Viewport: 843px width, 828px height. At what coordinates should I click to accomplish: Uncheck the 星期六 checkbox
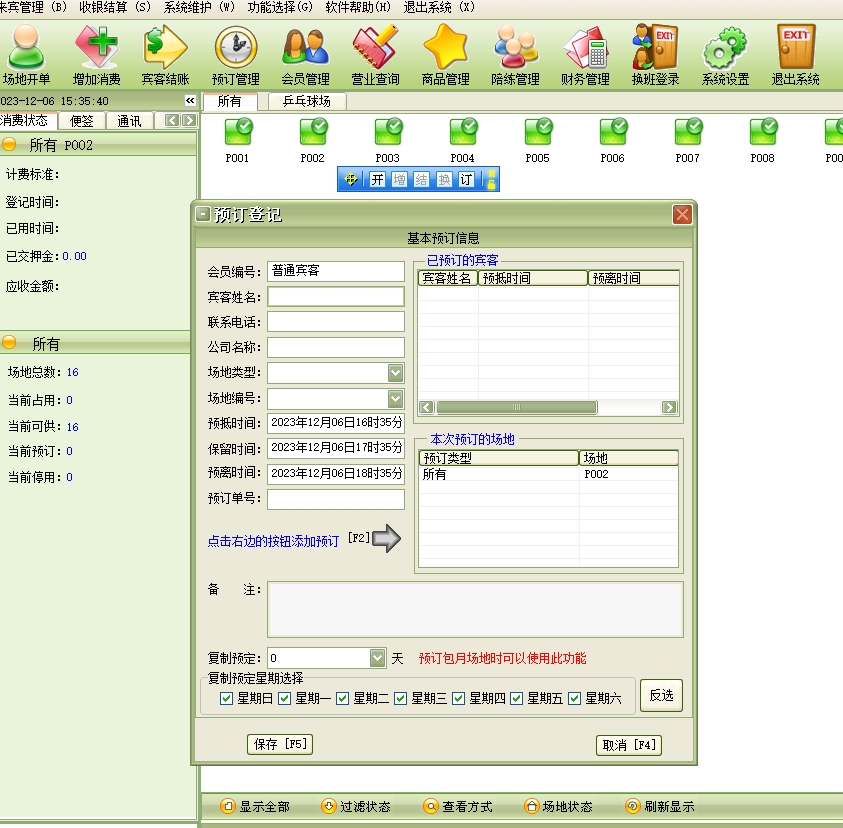pyautogui.click(x=575, y=698)
